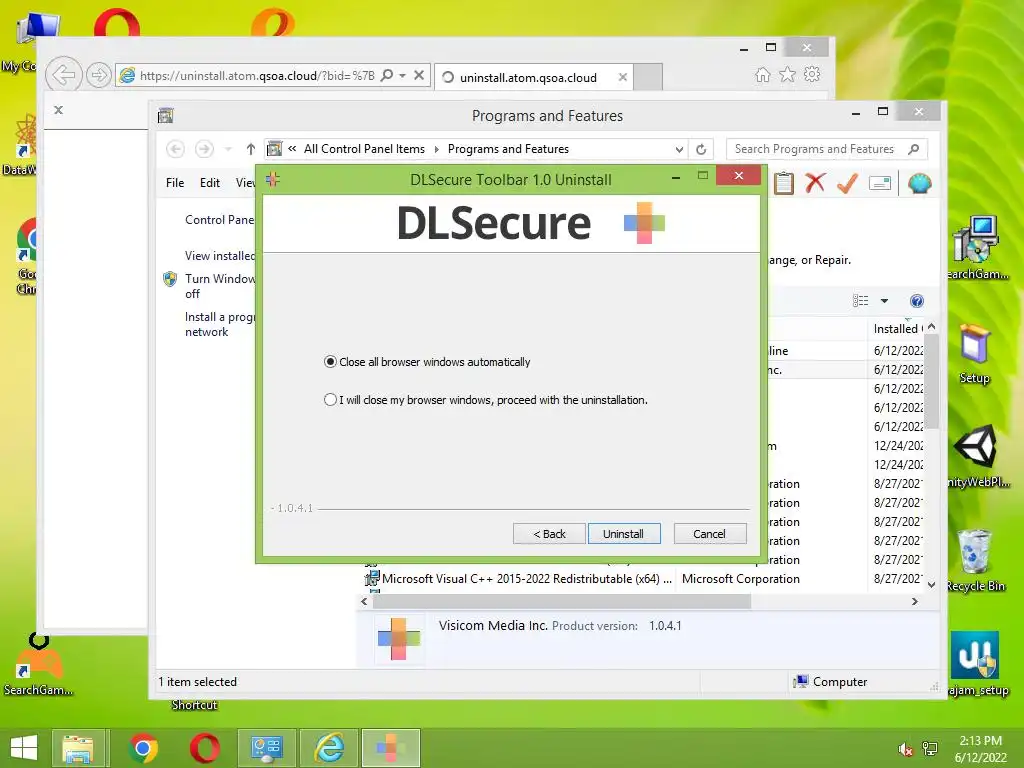Click the orange checkmark toolbar icon

point(847,183)
